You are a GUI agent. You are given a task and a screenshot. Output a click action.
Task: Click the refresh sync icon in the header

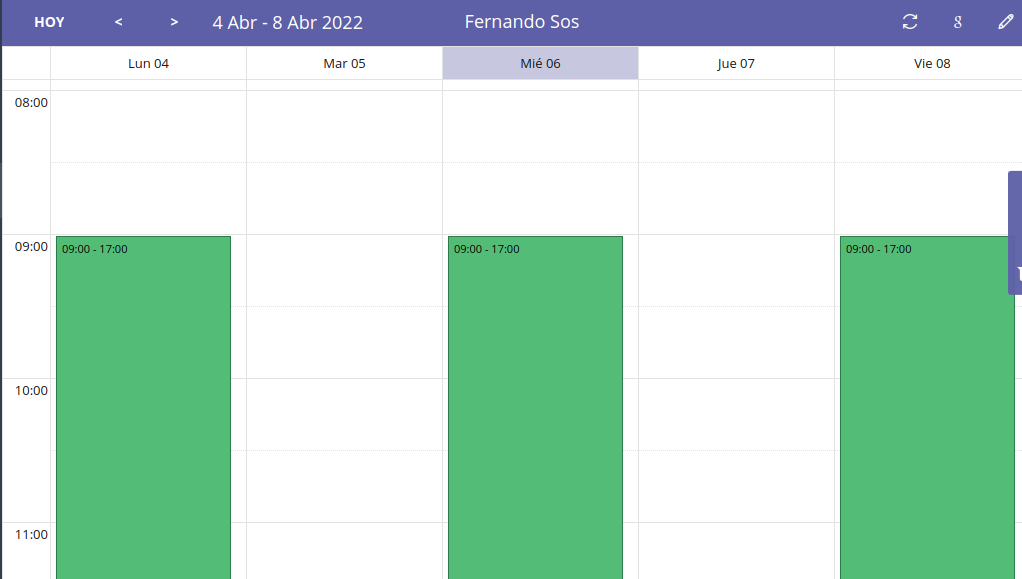click(909, 21)
